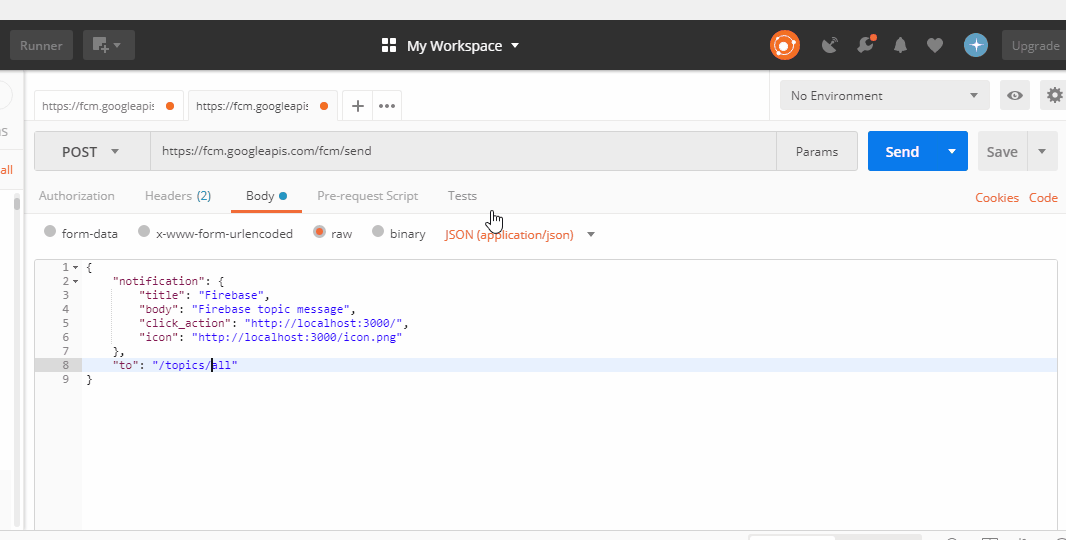Image resolution: width=1066 pixels, height=540 pixels.
Task: Click the request URL input field
Action: pos(462,152)
